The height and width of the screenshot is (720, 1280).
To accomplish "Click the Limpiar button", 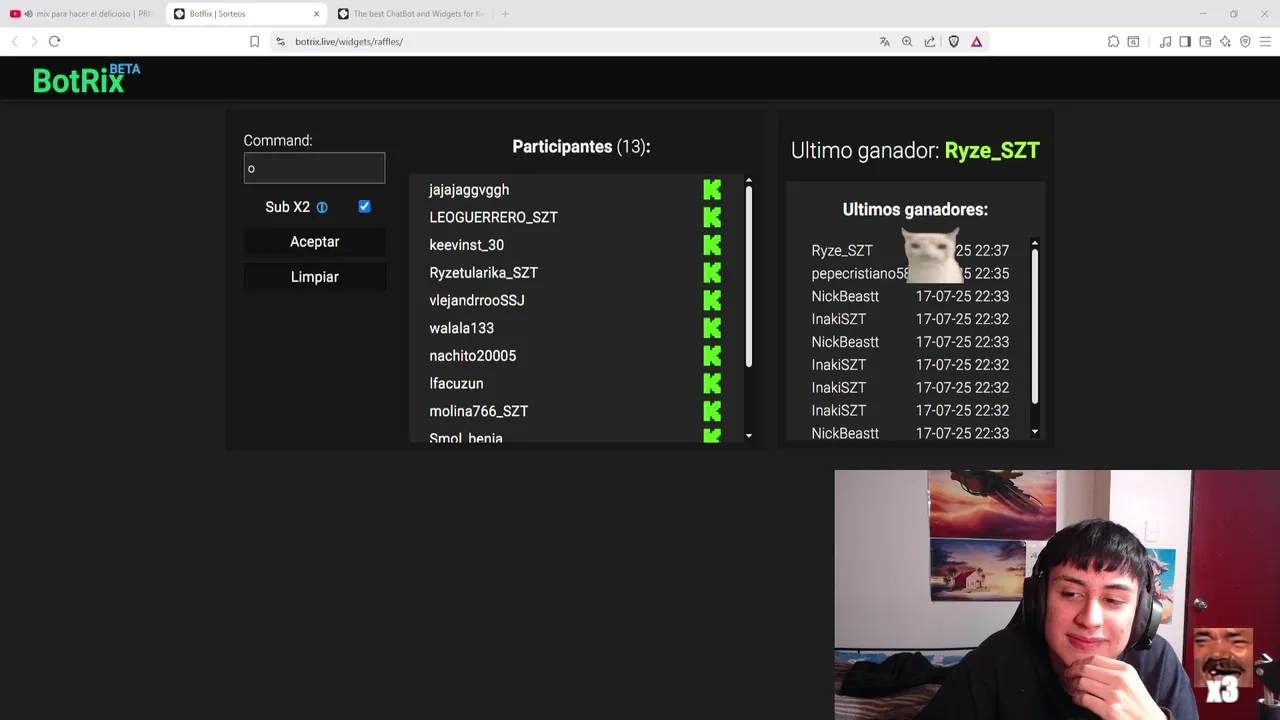I will click(x=315, y=277).
